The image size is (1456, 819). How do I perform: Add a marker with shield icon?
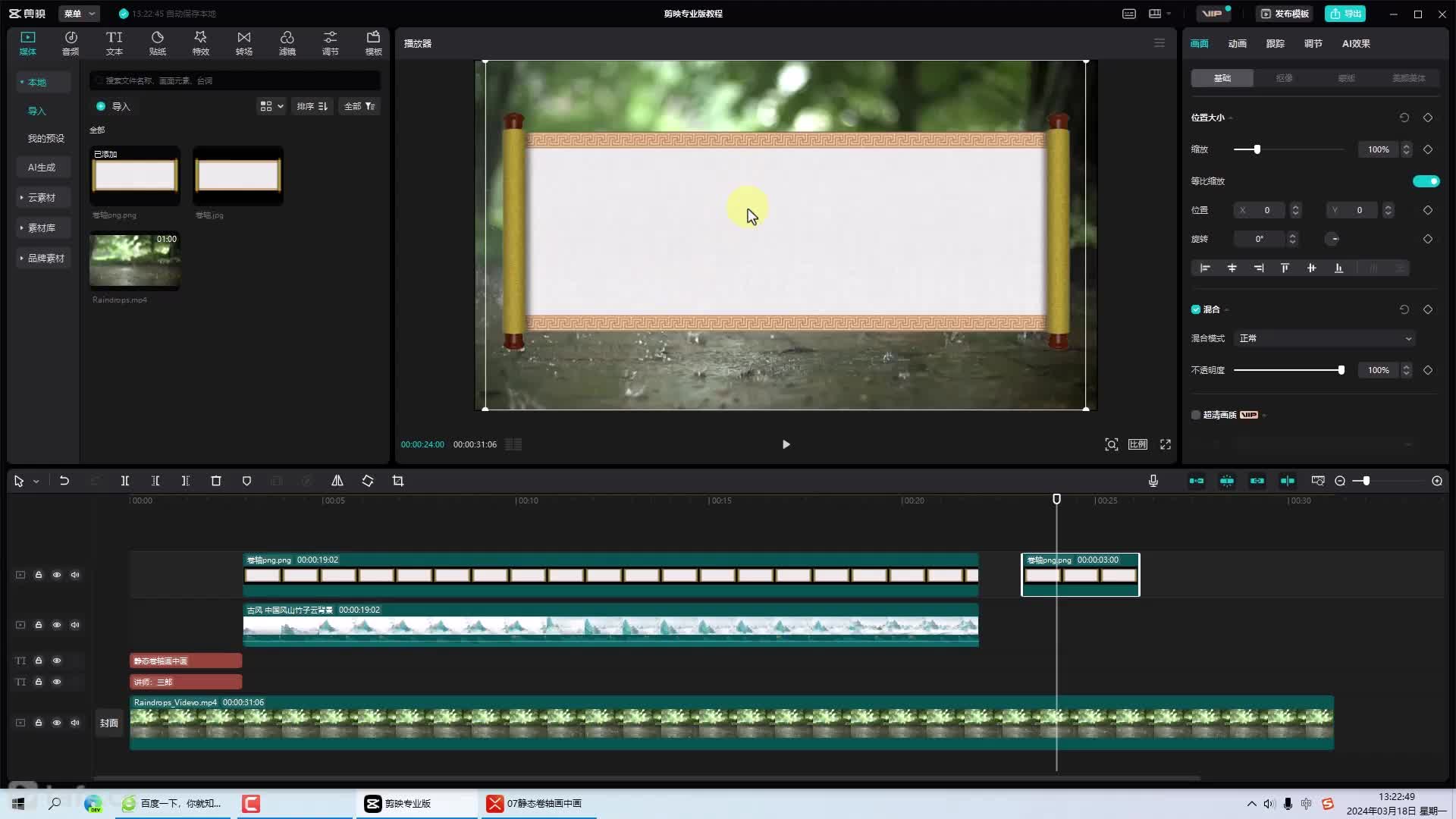[246, 481]
